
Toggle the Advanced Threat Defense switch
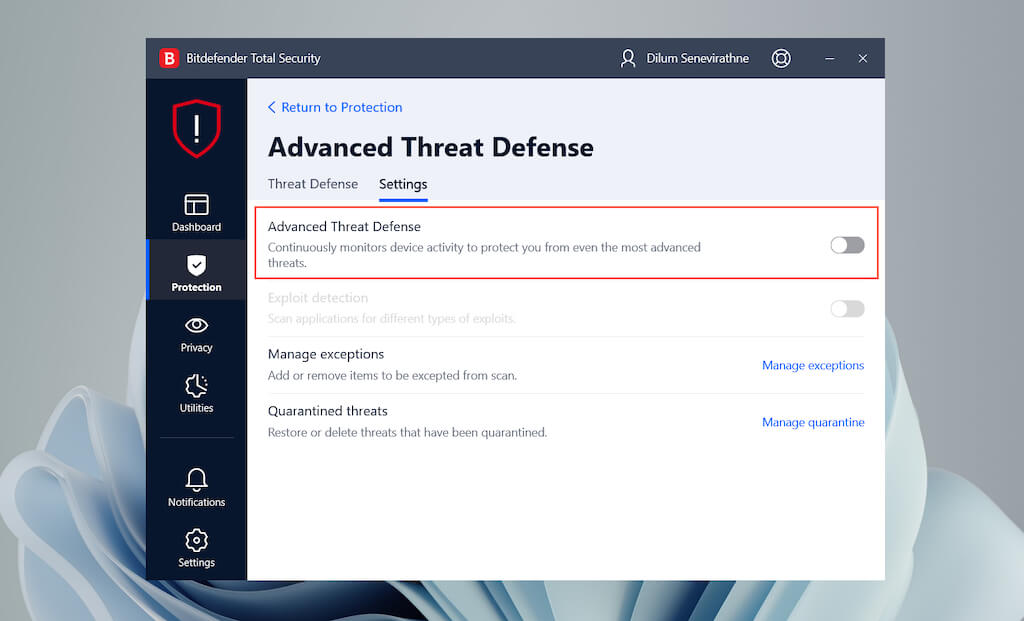click(x=847, y=245)
